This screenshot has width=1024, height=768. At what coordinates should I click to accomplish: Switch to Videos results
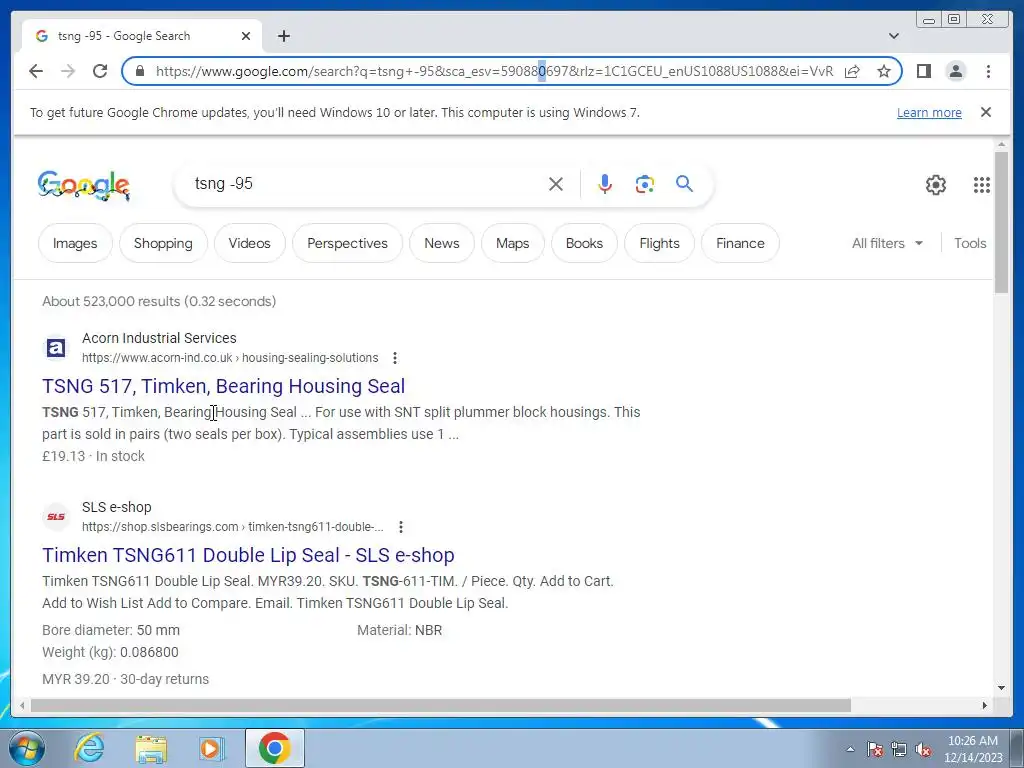249,243
